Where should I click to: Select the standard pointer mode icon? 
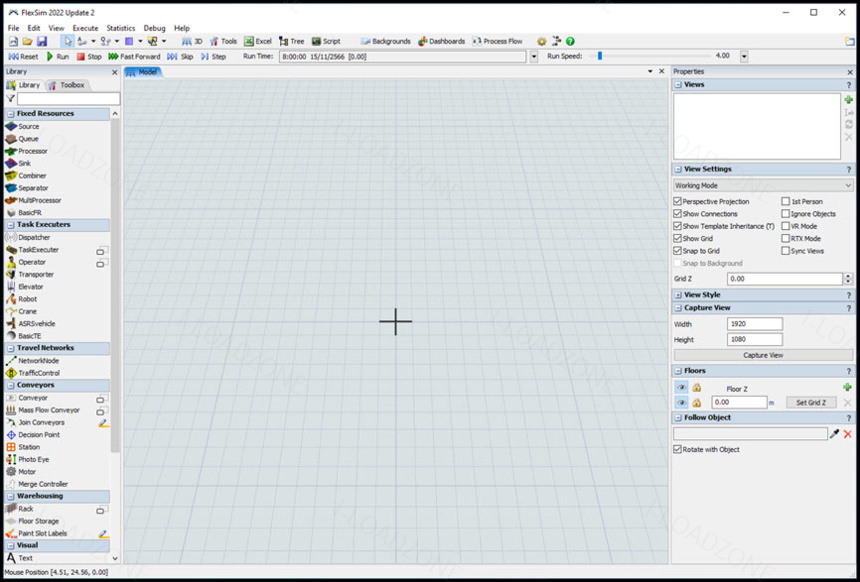coord(67,41)
